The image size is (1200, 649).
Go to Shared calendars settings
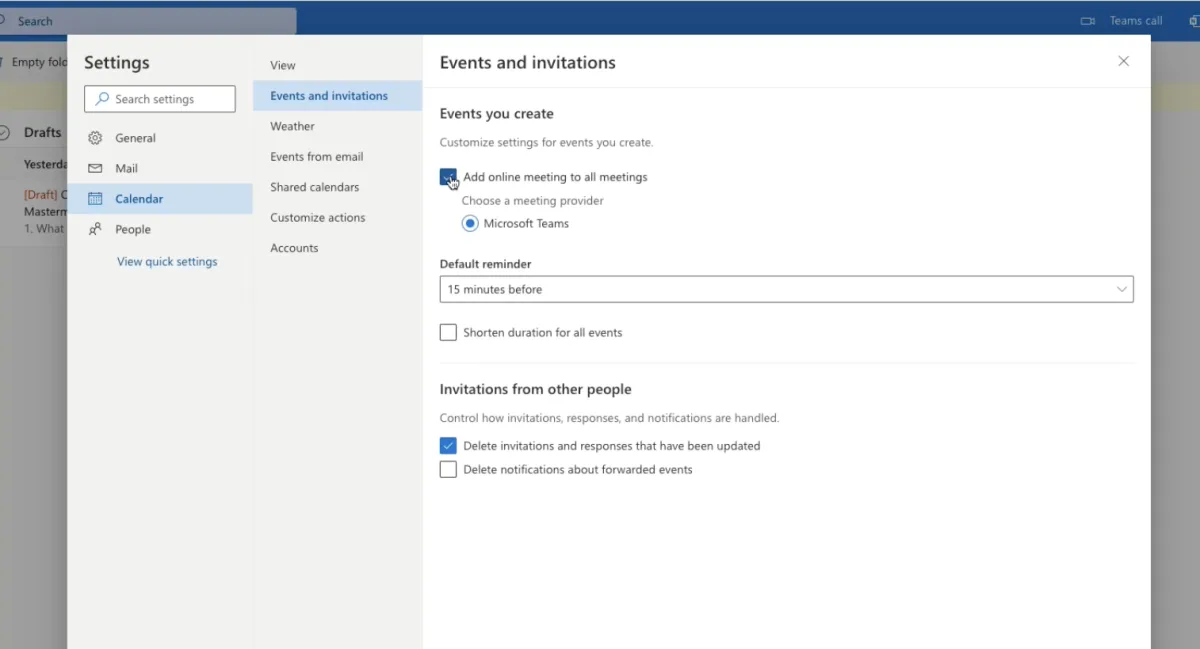point(314,187)
